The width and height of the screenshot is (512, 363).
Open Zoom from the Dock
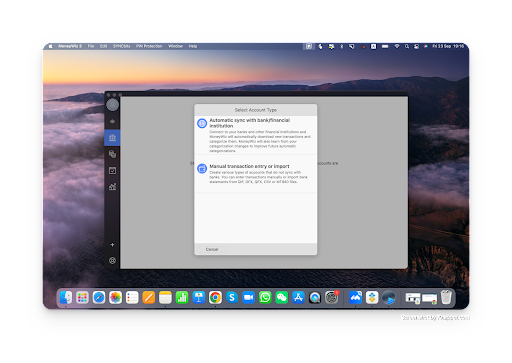248,297
